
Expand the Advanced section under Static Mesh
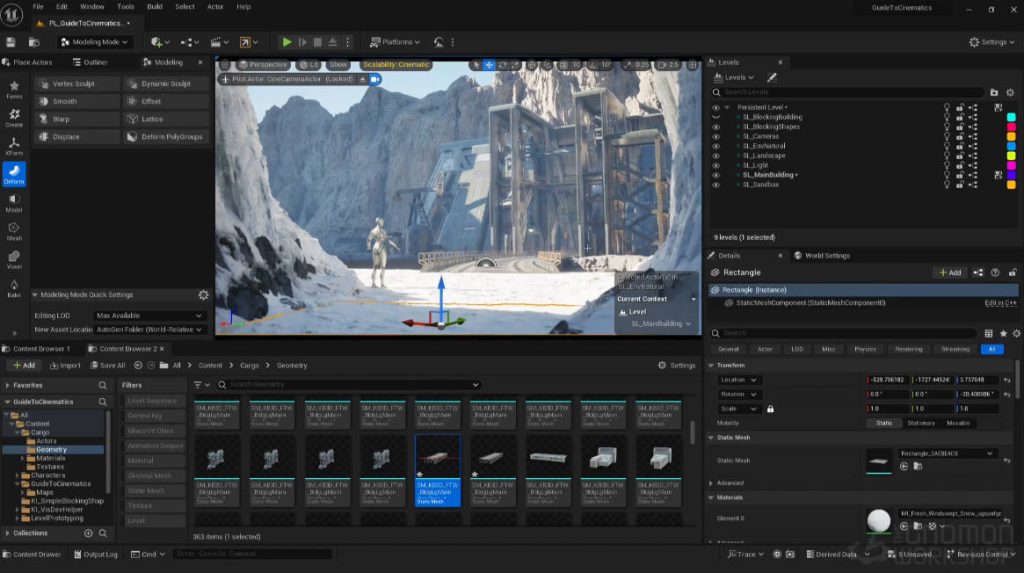[711, 483]
